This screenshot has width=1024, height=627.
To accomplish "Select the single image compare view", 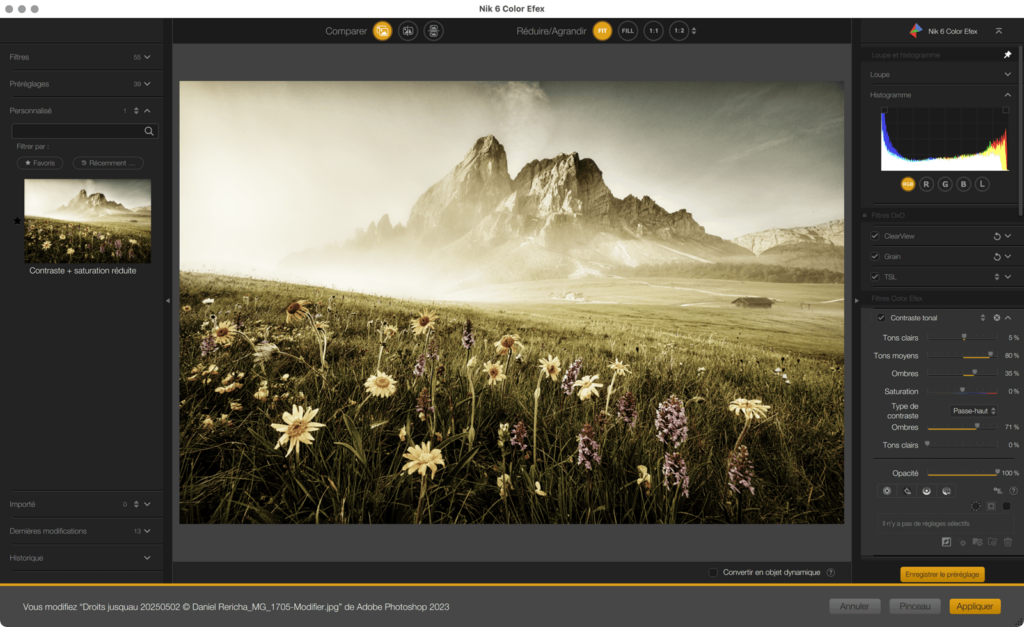I will pyautogui.click(x=382, y=31).
